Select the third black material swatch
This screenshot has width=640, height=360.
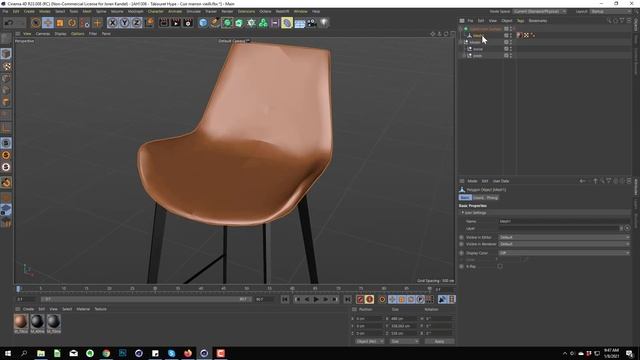click(x=53, y=322)
